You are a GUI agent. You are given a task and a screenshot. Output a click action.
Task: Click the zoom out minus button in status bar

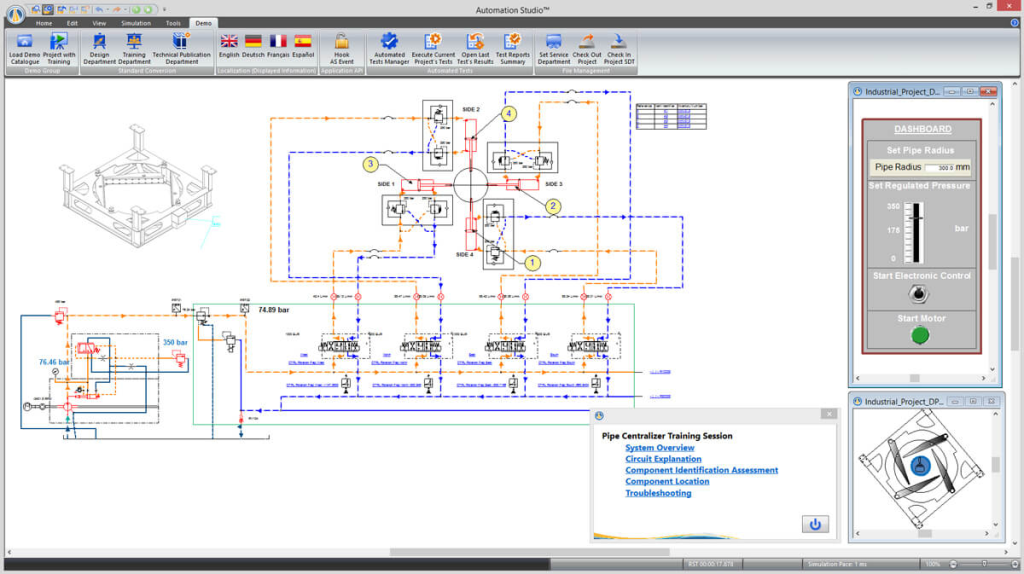tap(953, 564)
